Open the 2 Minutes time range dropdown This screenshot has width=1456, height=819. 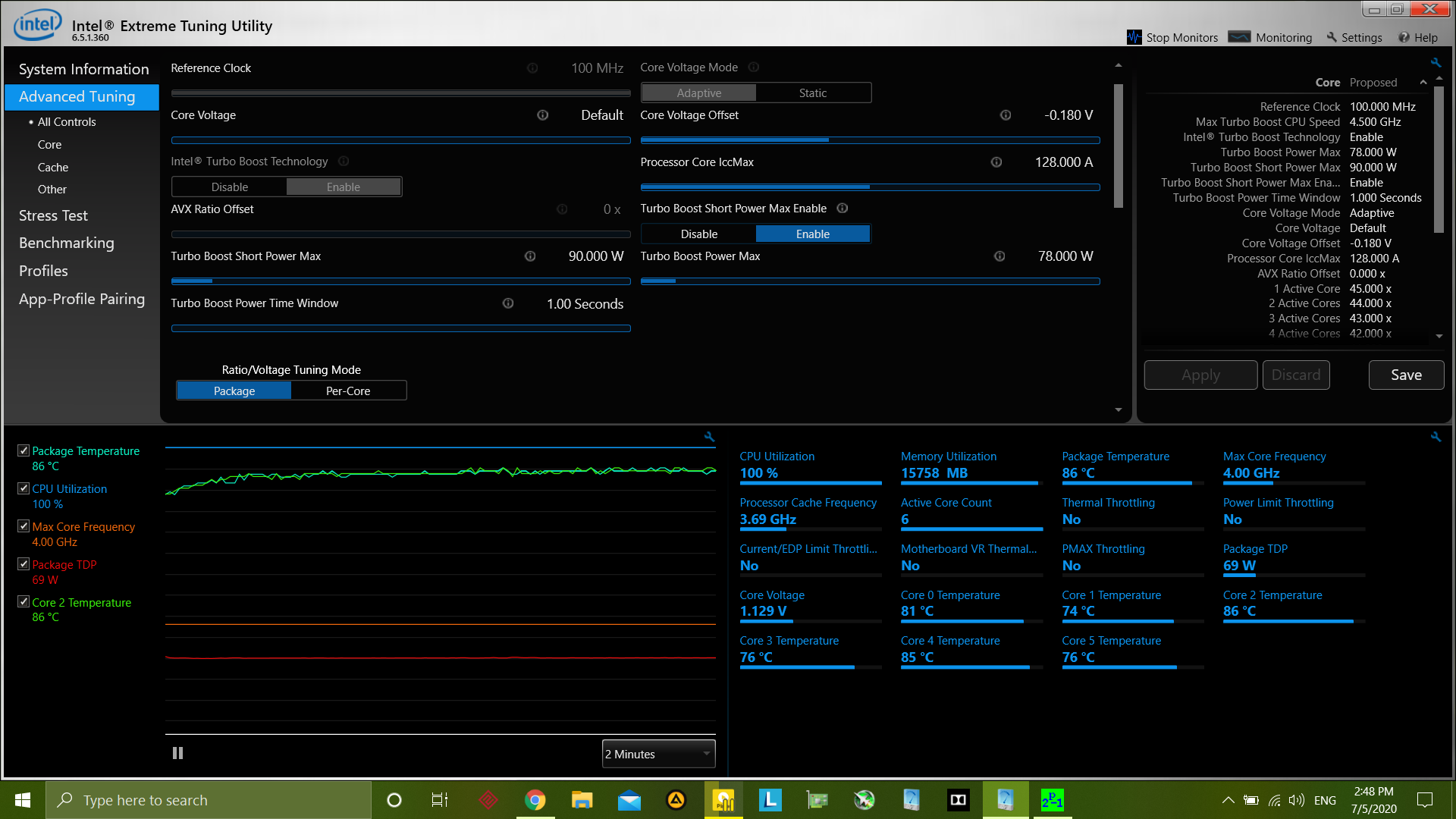click(658, 754)
